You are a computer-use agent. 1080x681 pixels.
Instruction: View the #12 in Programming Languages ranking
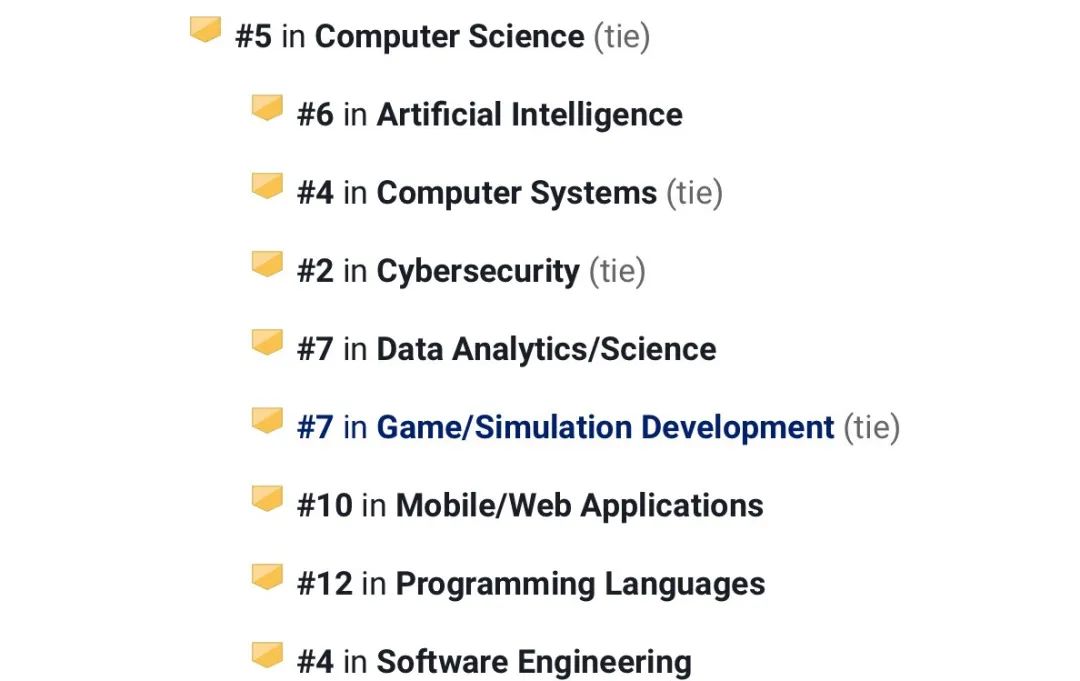(531, 584)
